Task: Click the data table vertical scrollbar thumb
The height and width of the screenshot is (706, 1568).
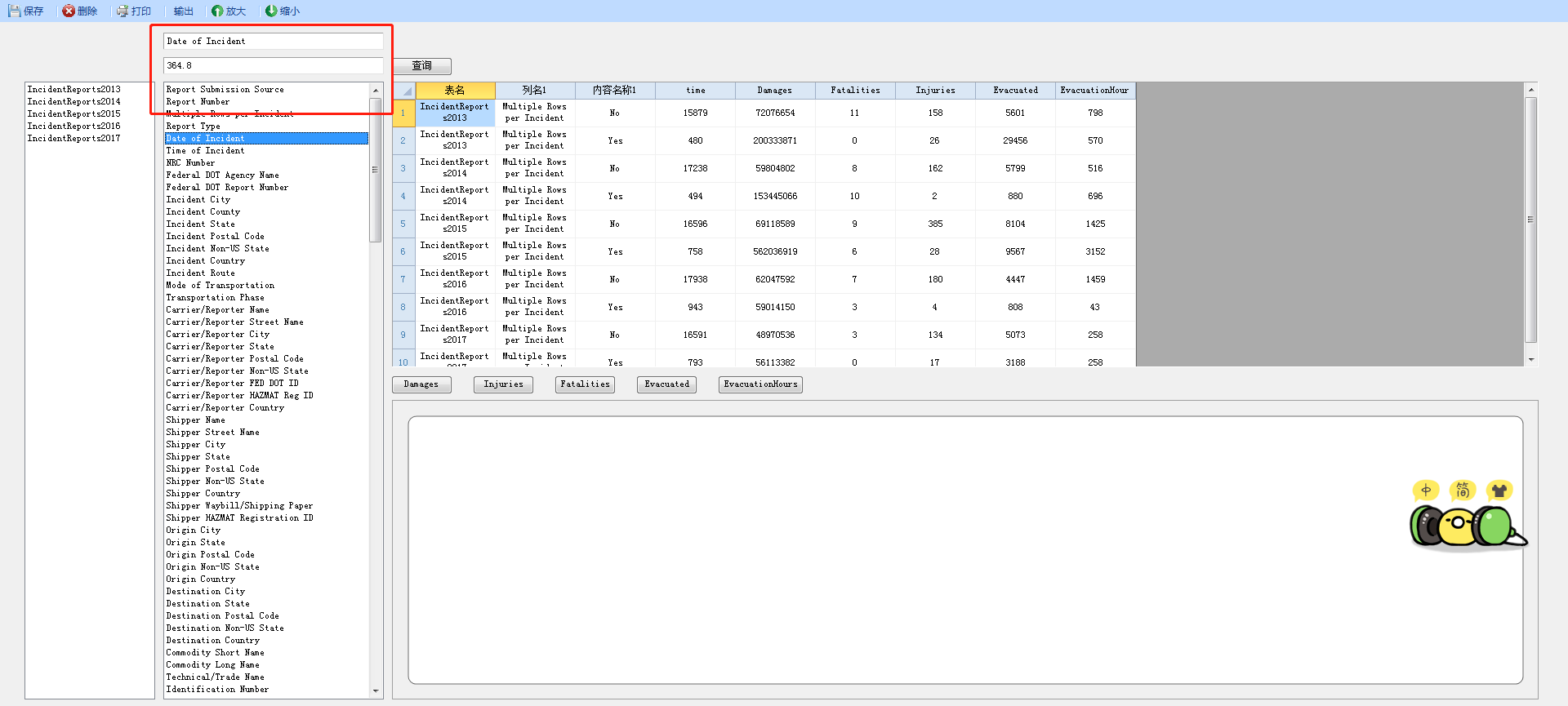Action: click(x=1531, y=220)
